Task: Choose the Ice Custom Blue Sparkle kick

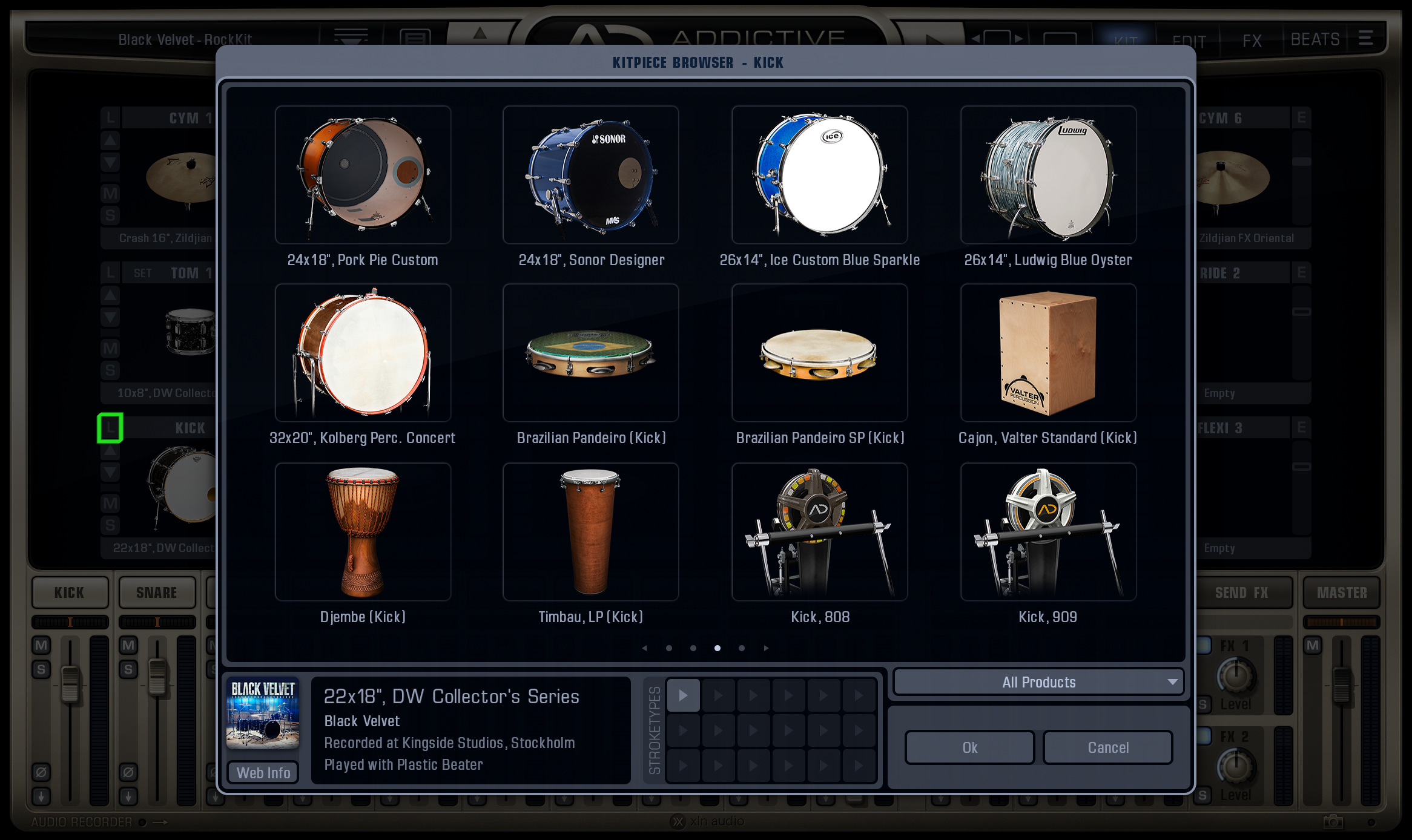Action: pos(819,175)
